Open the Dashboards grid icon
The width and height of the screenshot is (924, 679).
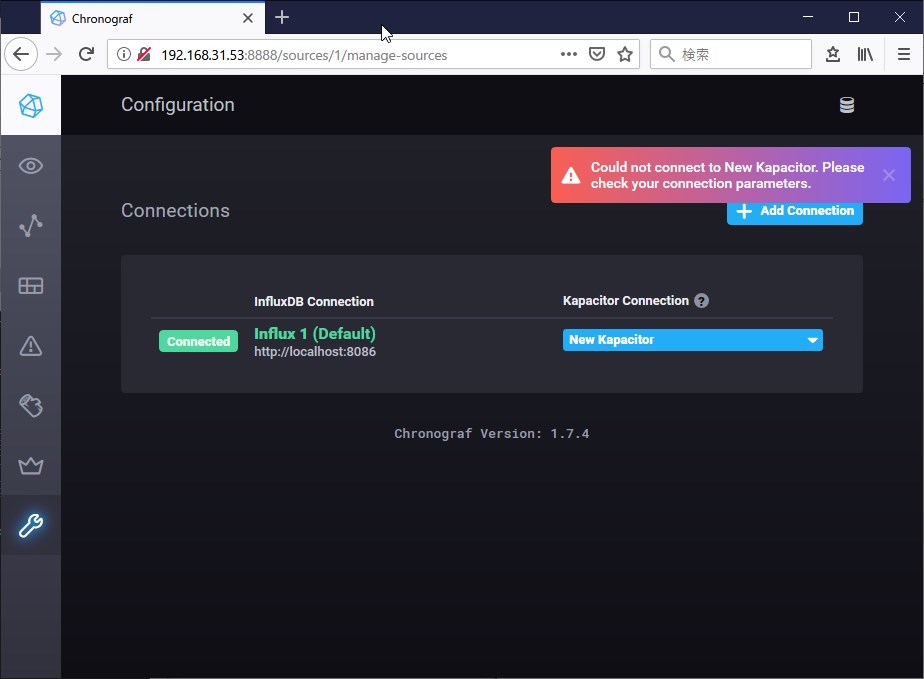click(x=31, y=286)
